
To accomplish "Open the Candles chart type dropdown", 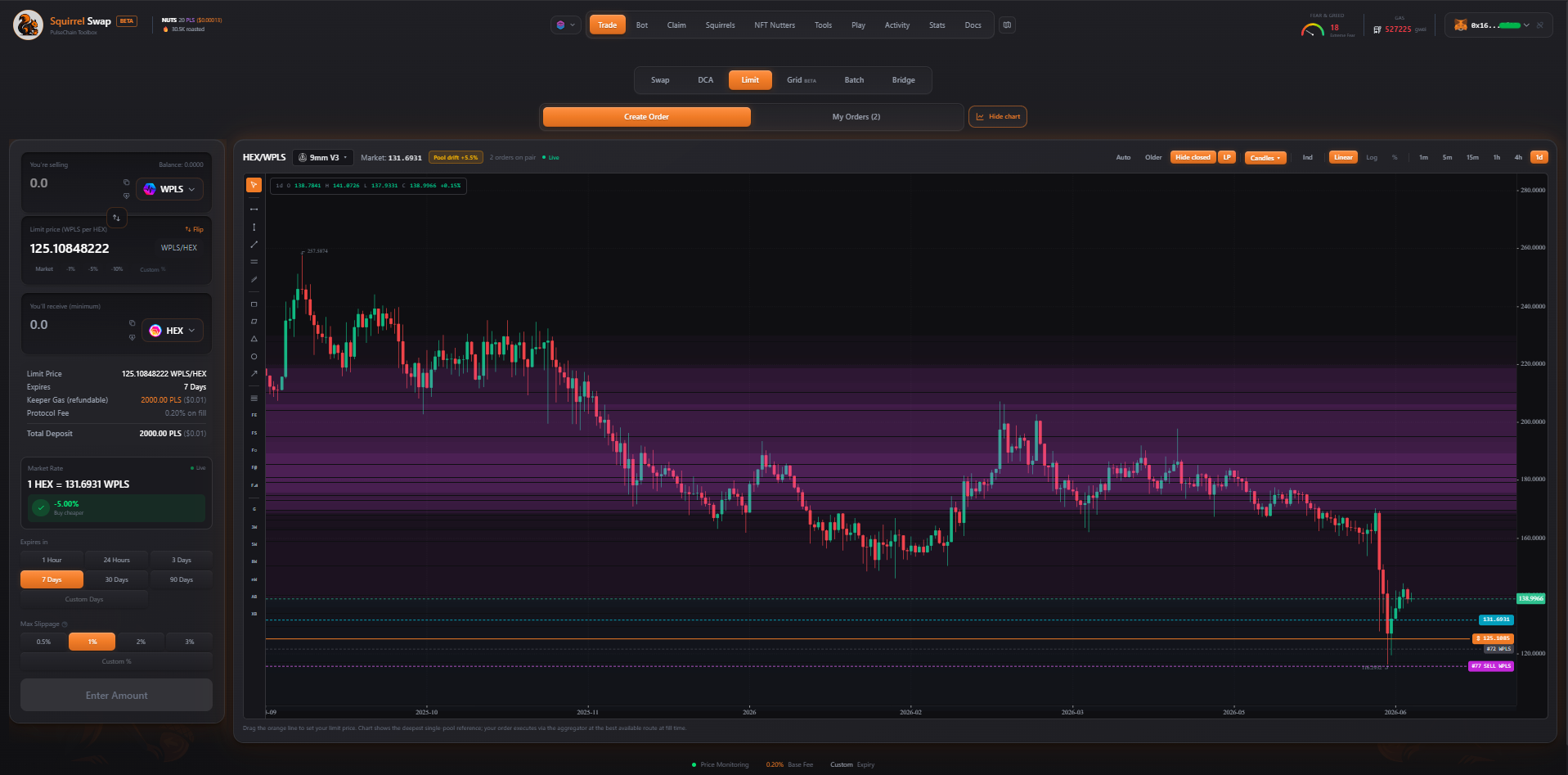I will coord(1265,158).
